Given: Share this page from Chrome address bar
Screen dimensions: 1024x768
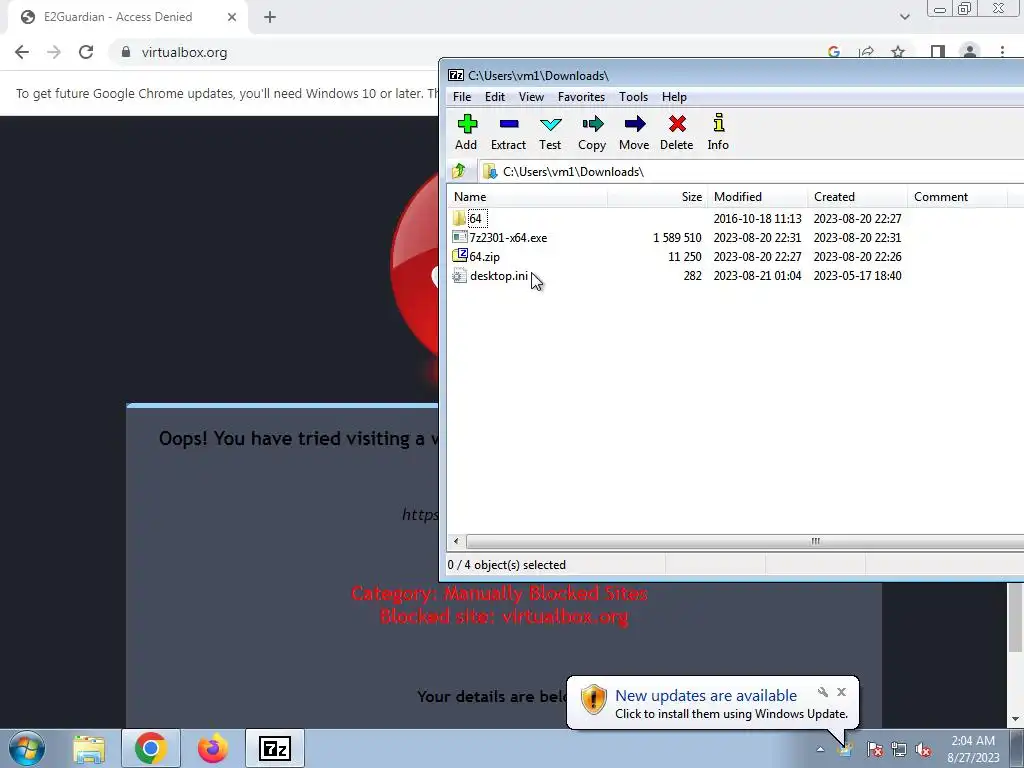Looking at the screenshot, I should 867,52.
